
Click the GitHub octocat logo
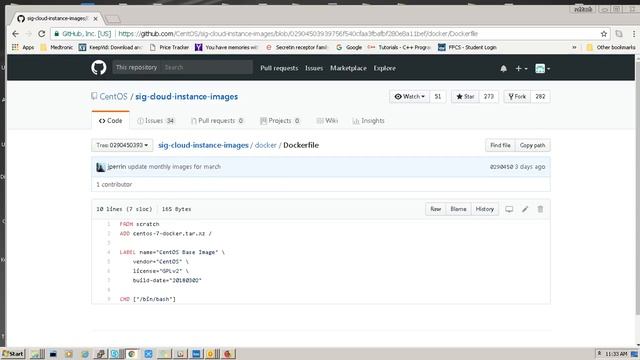(x=99, y=68)
